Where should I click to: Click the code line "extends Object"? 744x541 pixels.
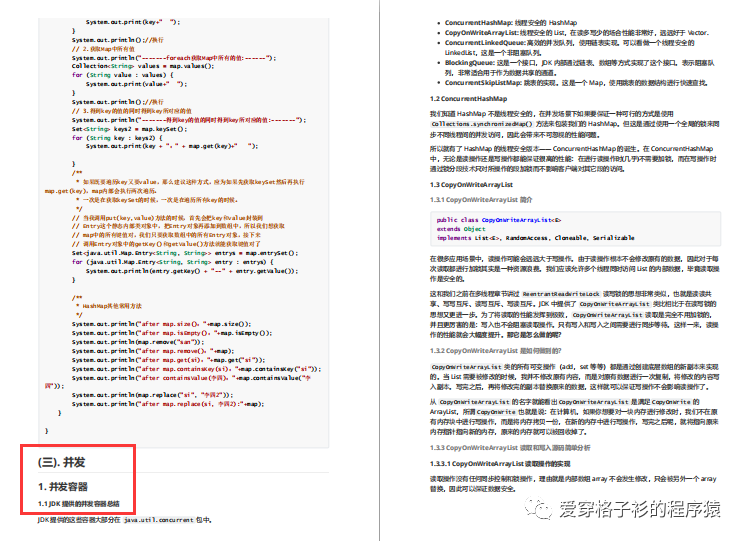[x=461, y=229]
